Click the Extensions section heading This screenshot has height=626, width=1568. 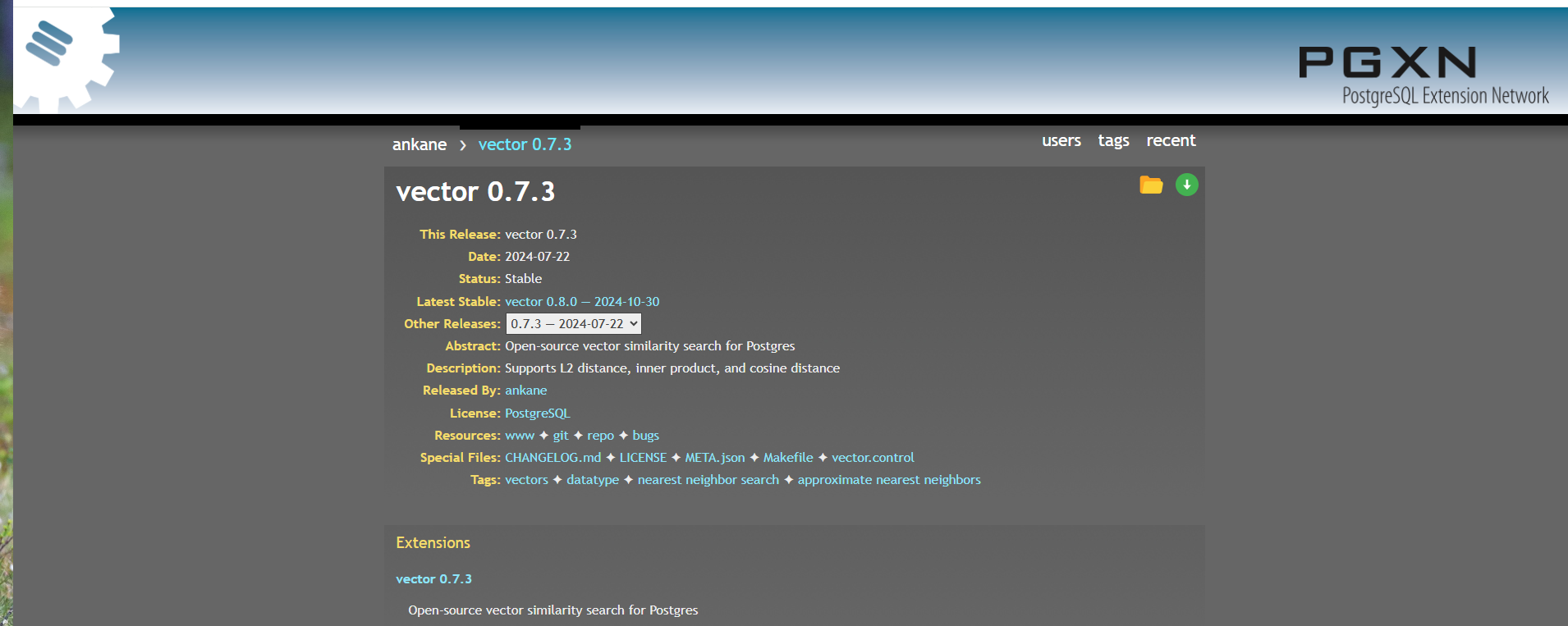pyautogui.click(x=433, y=543)
